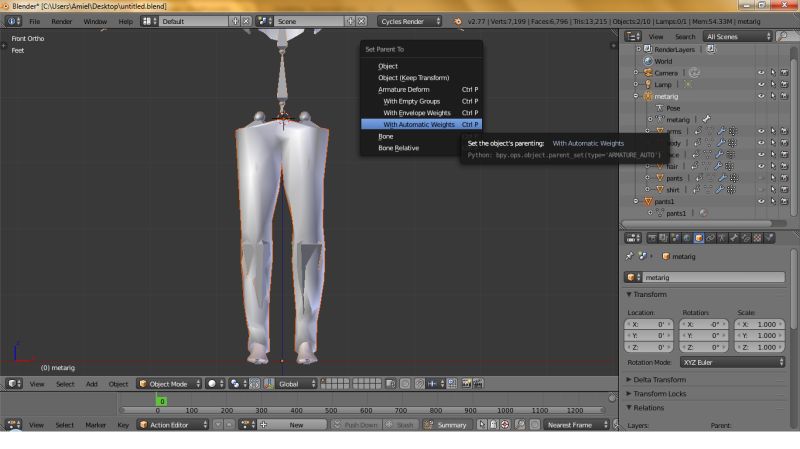800x449 pixels.
Task: Choose Object (Keep Transform) parent option
Action: coord(421,78)
